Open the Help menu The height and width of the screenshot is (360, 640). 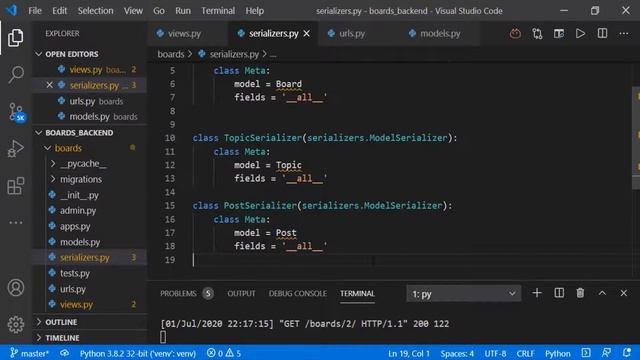tap(254, 11)
